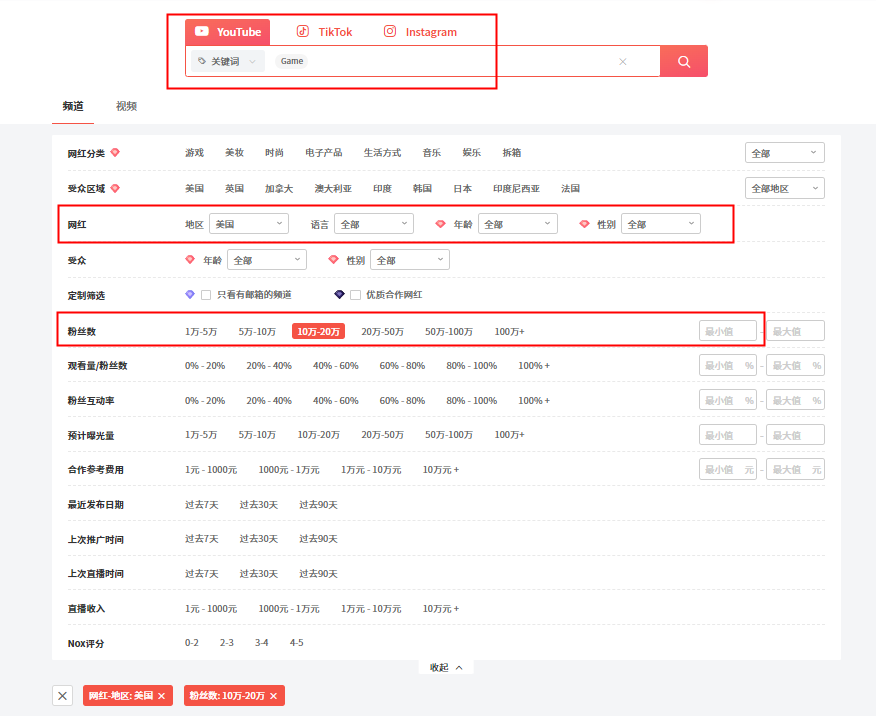Open the 地区 dropdown showing 美国
The height and width of the screenshot is (716, 876).
(x=248, y=224)
